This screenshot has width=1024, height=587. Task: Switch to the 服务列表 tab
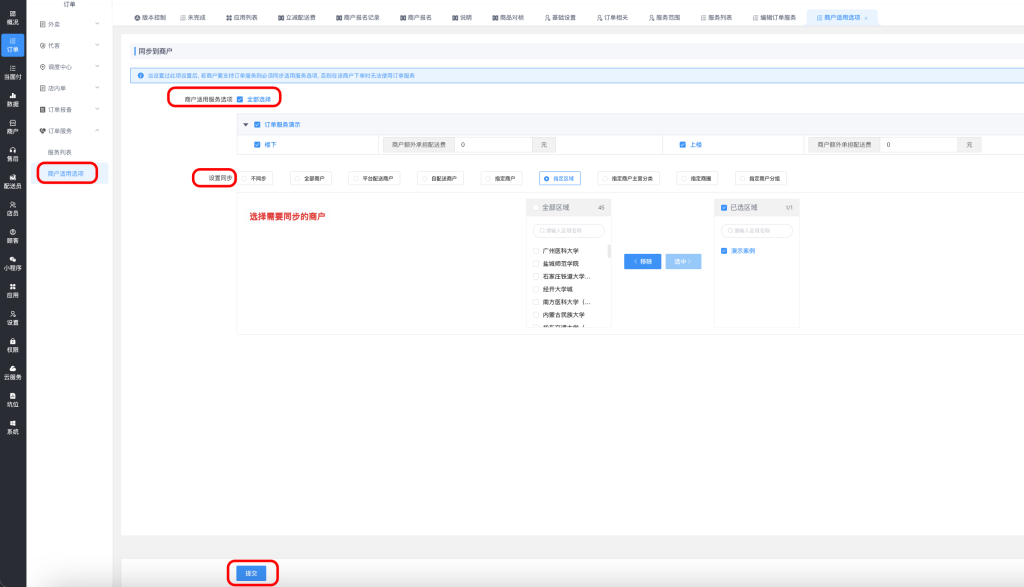[720, 18]
